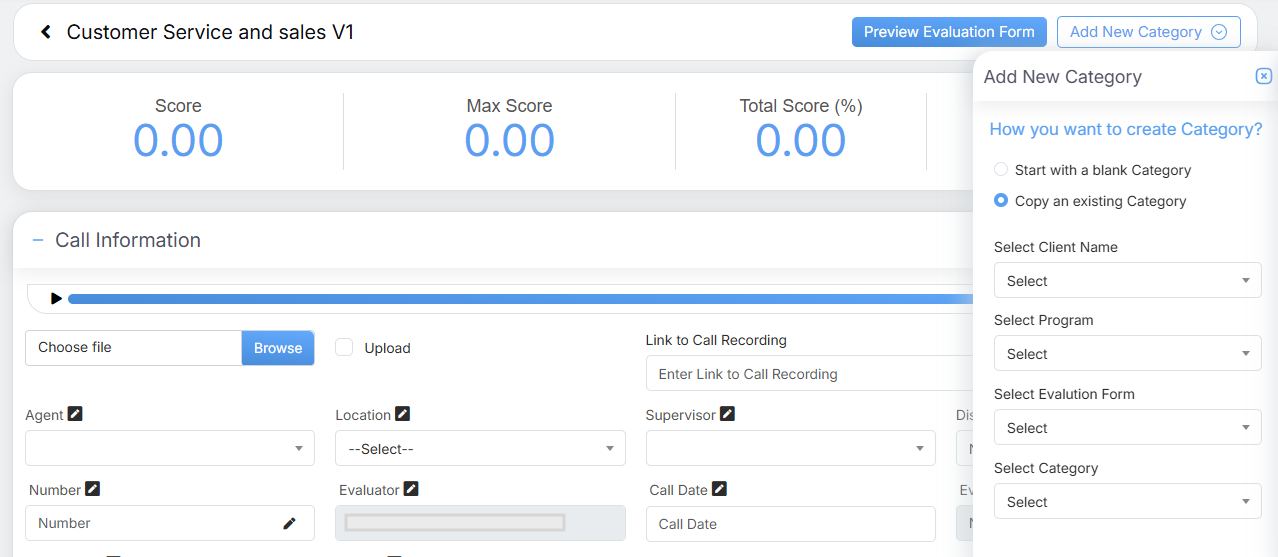Screen dimensions: 1278x557
Task: Open the Select Program dropdown
Action: (x=1127, y=354)
